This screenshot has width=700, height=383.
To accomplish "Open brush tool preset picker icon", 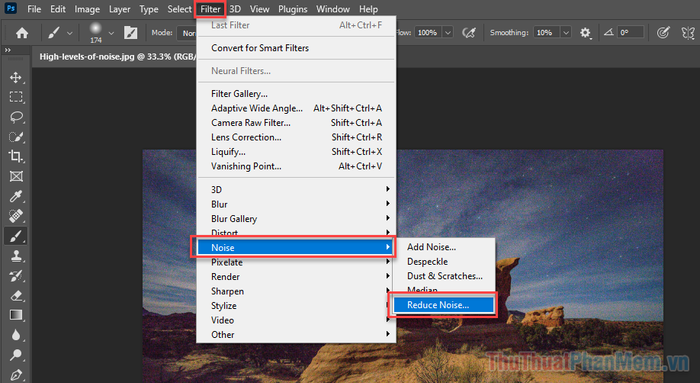I will (x=54, y=33).
